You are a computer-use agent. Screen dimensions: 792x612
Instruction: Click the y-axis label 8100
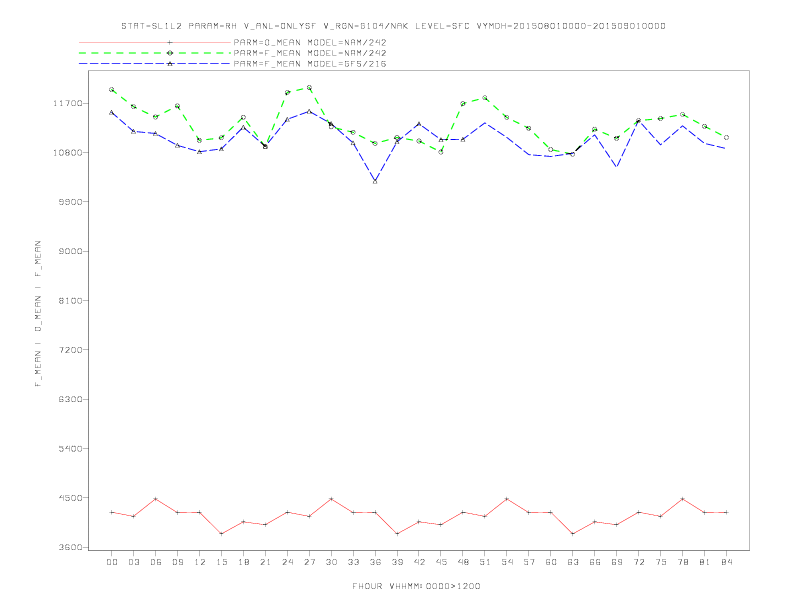70,300
